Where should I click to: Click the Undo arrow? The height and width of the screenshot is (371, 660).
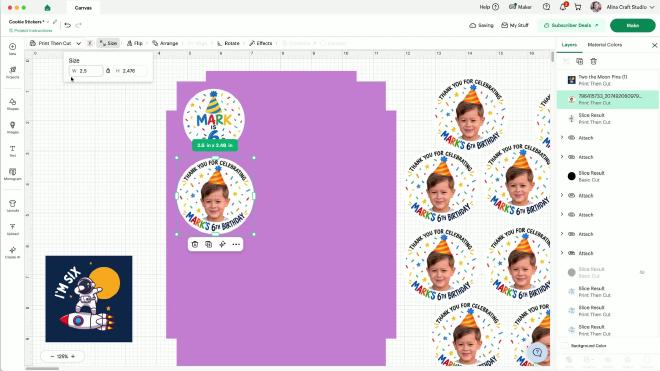tap(68, 25)
